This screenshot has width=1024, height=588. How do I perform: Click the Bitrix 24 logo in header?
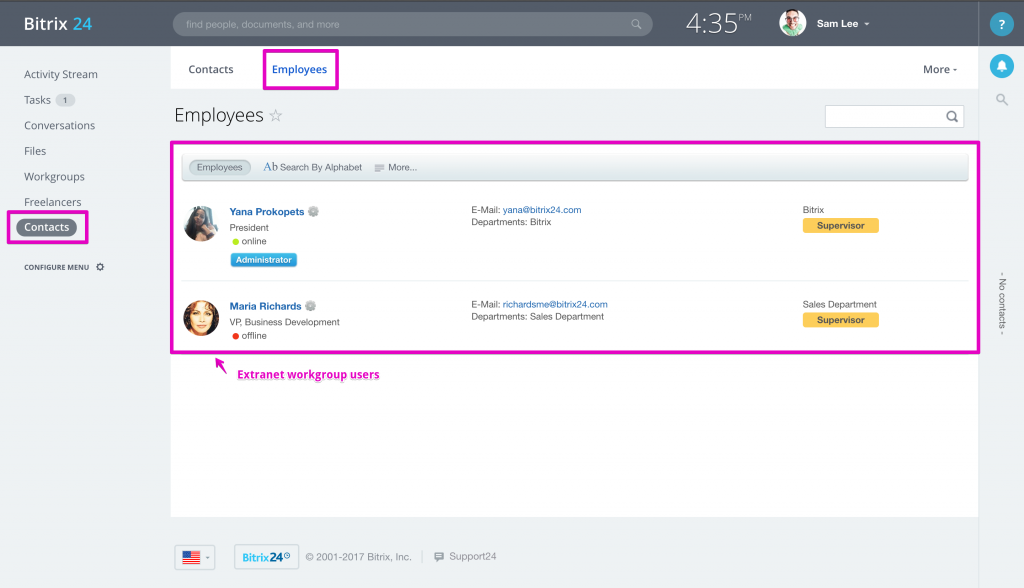click(58, 24)
